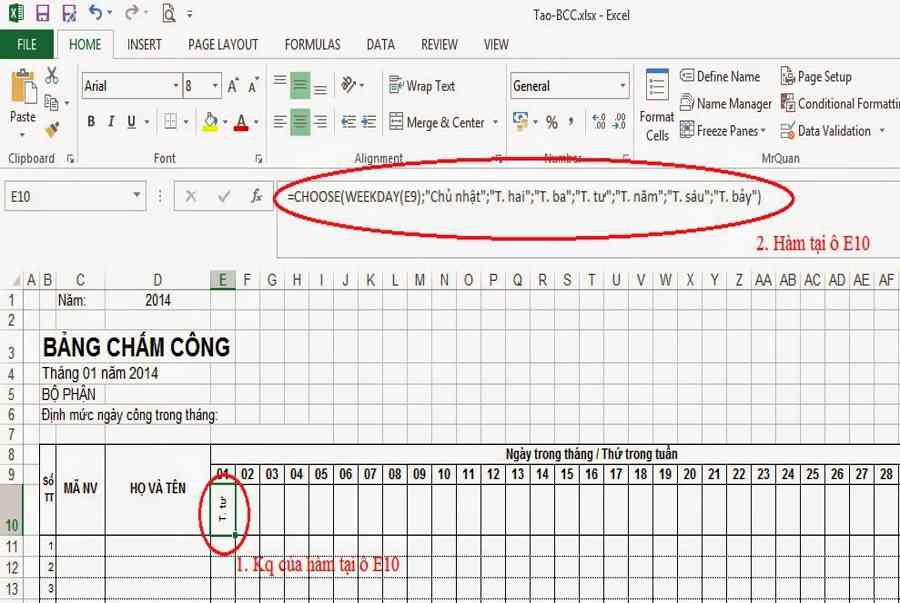
Task: Click Decrease Decimal icon
Action: pyautogui.click(x=619, y=122)
